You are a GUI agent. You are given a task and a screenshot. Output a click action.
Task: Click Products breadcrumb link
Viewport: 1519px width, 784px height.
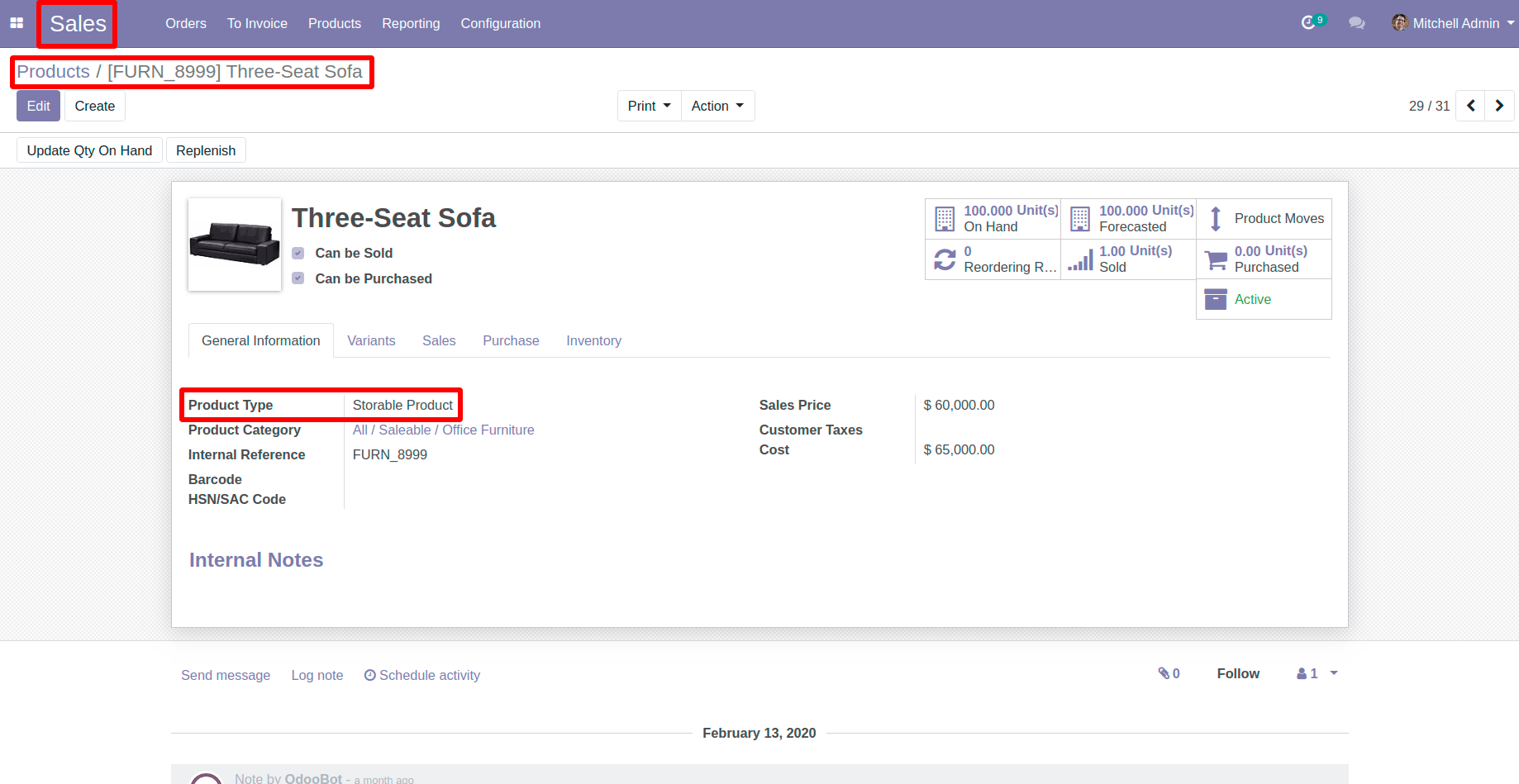54,72
